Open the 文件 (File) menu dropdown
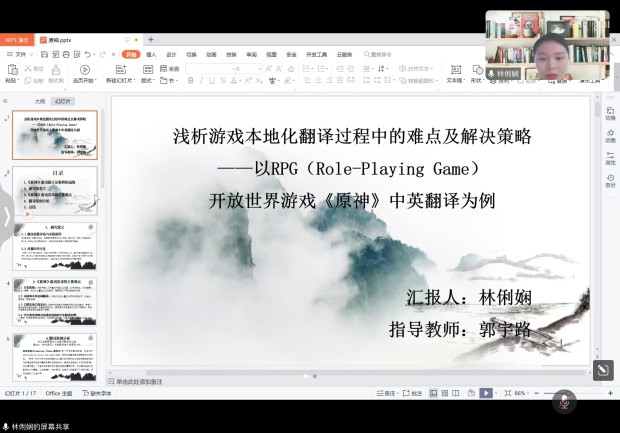Viewport: 620px width, 433px height. (x=22, y=54)
